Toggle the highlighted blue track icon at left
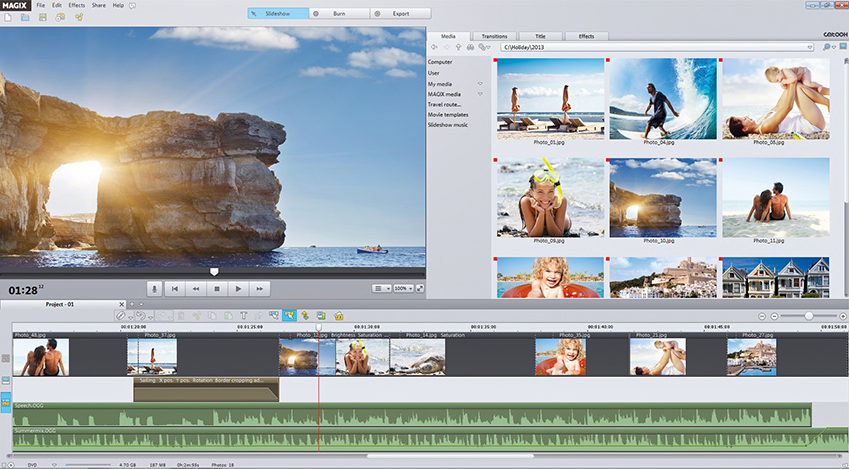The width and height of the screenshot is (849, 469). [6, 402]
